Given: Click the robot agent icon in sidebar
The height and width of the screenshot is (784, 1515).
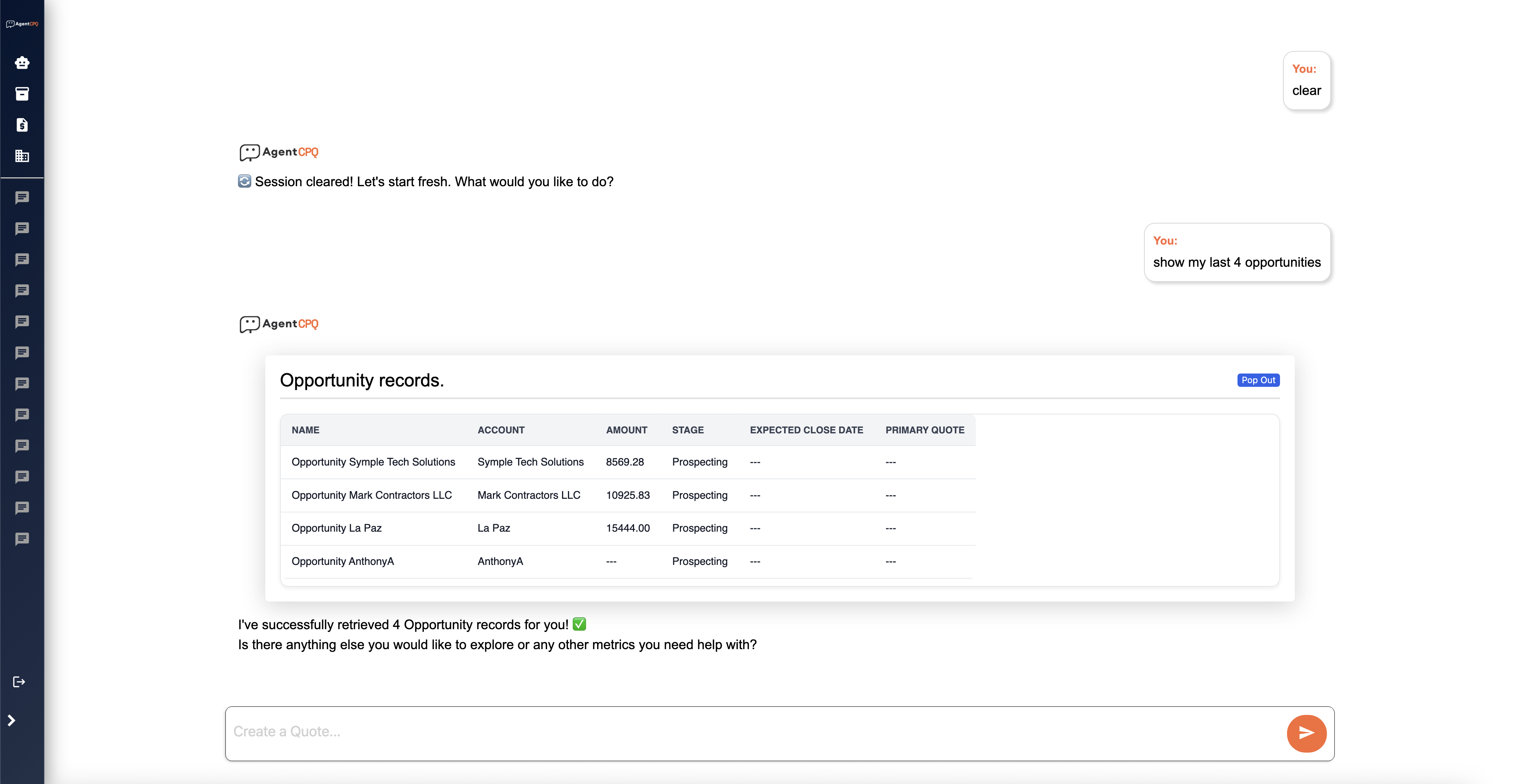Looking at the screenshot, I should 22,62.
